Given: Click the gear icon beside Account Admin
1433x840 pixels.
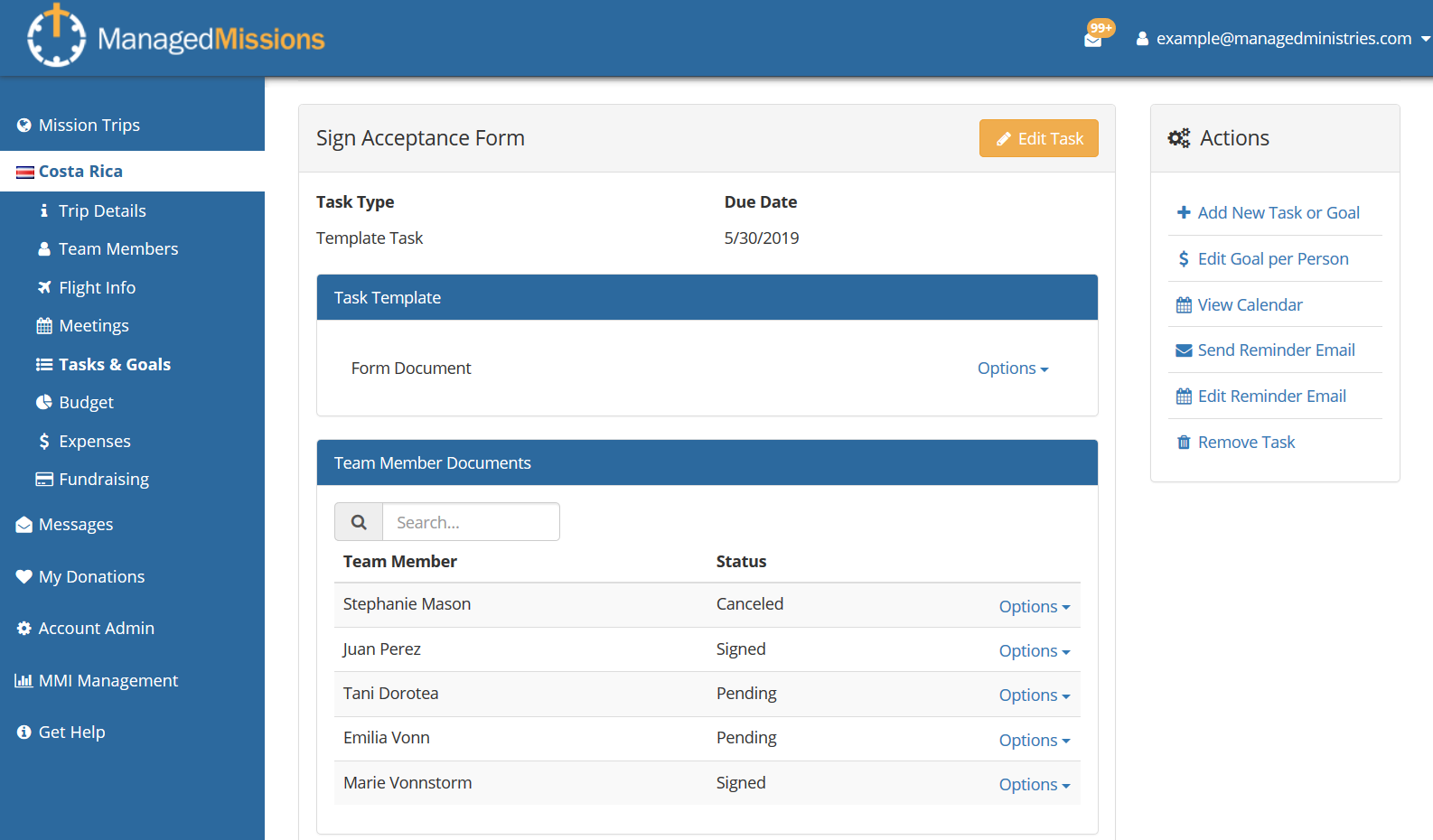Looking at the screenshot, I should (24, 628).
